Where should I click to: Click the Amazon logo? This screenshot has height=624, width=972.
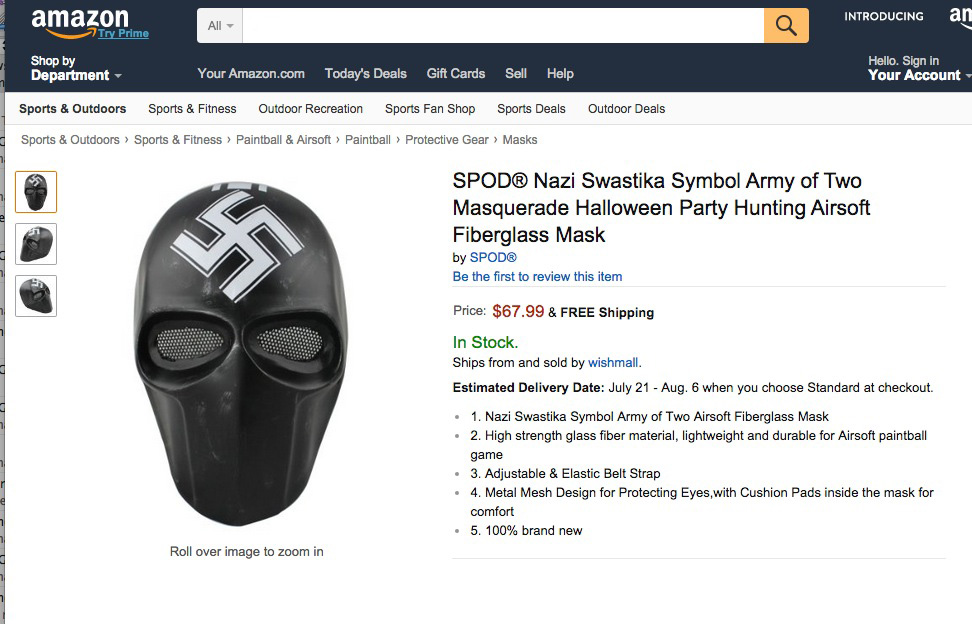coord(80,20)
